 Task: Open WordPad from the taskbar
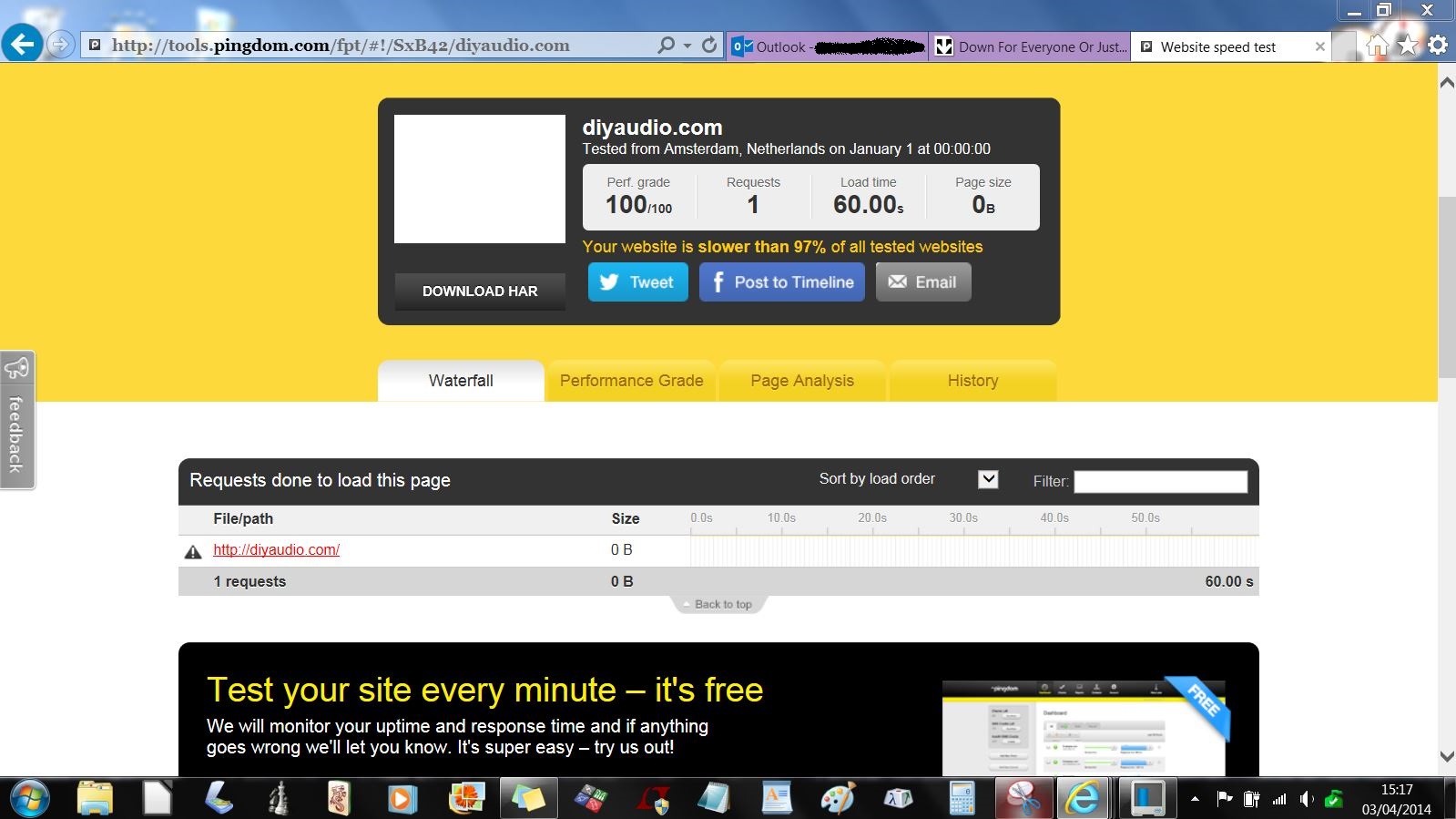click(776, 799)
